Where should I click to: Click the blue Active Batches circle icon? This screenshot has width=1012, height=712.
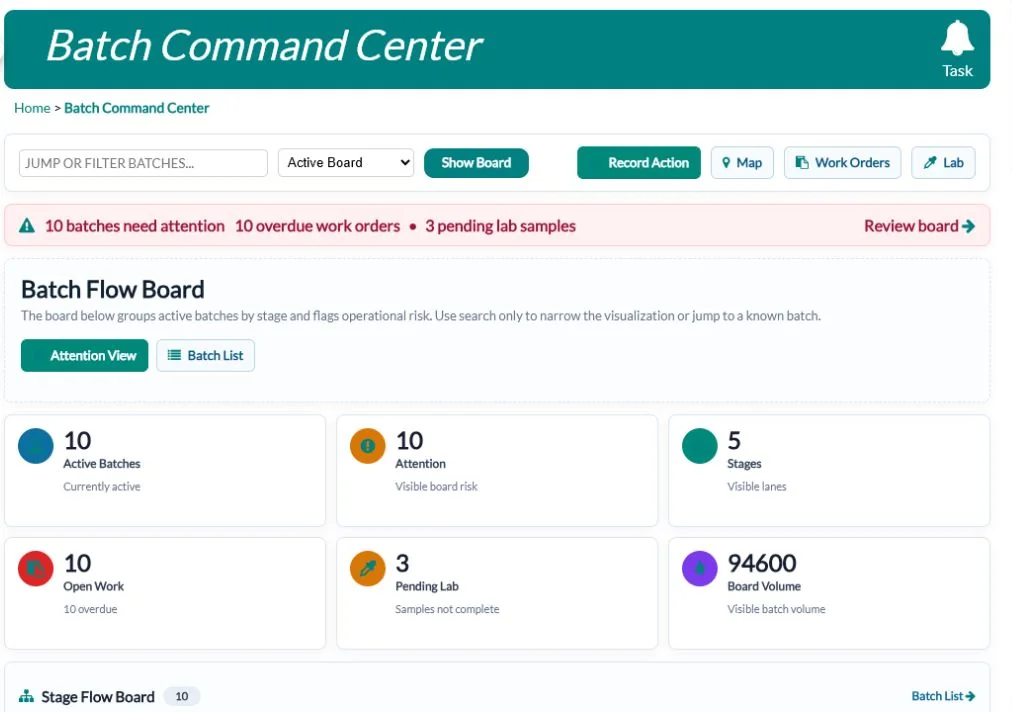click(35, 446)
